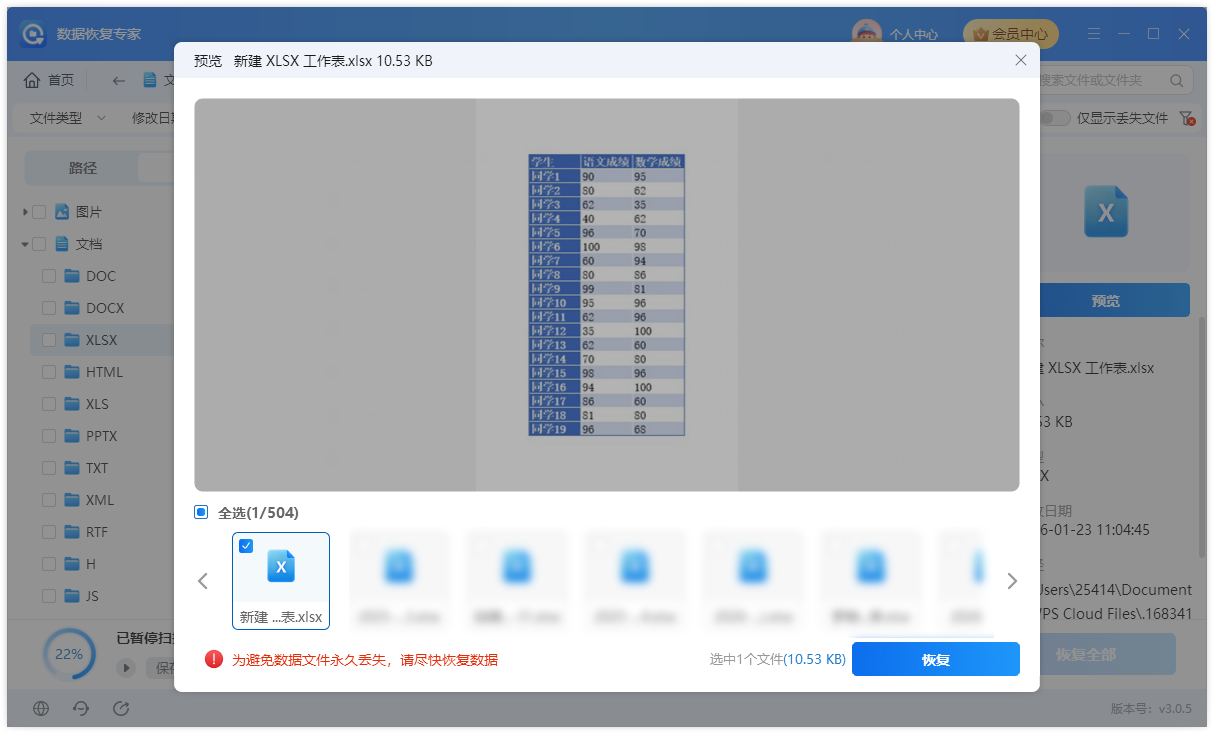Select the RTF folder icon
The image size is (1214, 734).
point(72,532)
